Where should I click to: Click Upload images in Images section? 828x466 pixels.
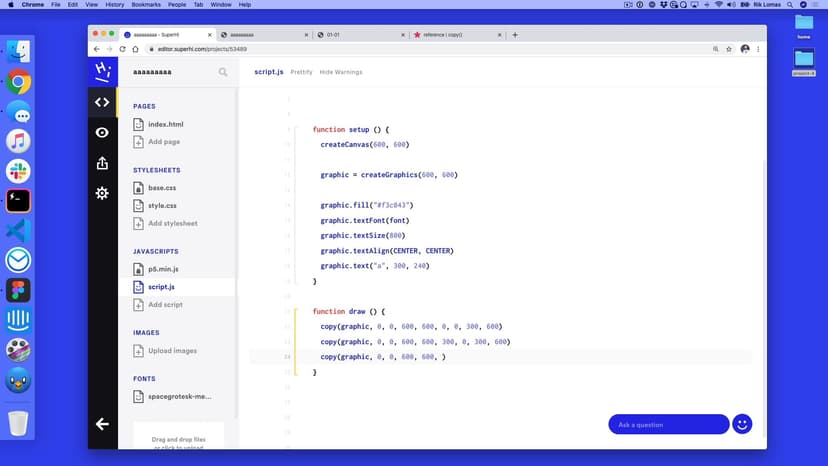[172, 351]
